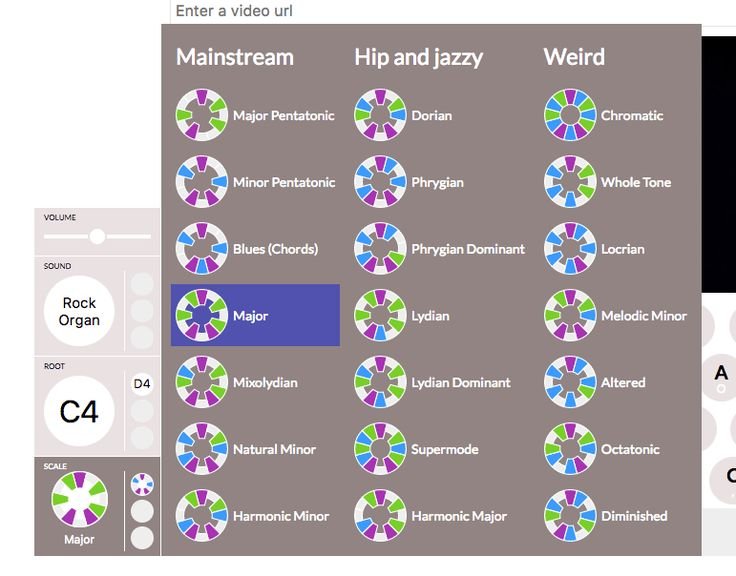Click the Supermode label text
Screen dimensions: 736x576
click(x=445, y=449)
